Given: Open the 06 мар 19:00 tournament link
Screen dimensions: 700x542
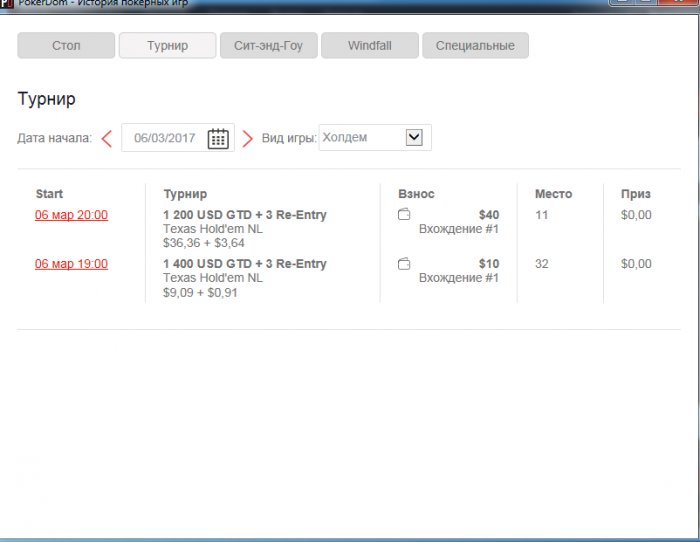Looking at the screenshot, I should tap(71, 264).
